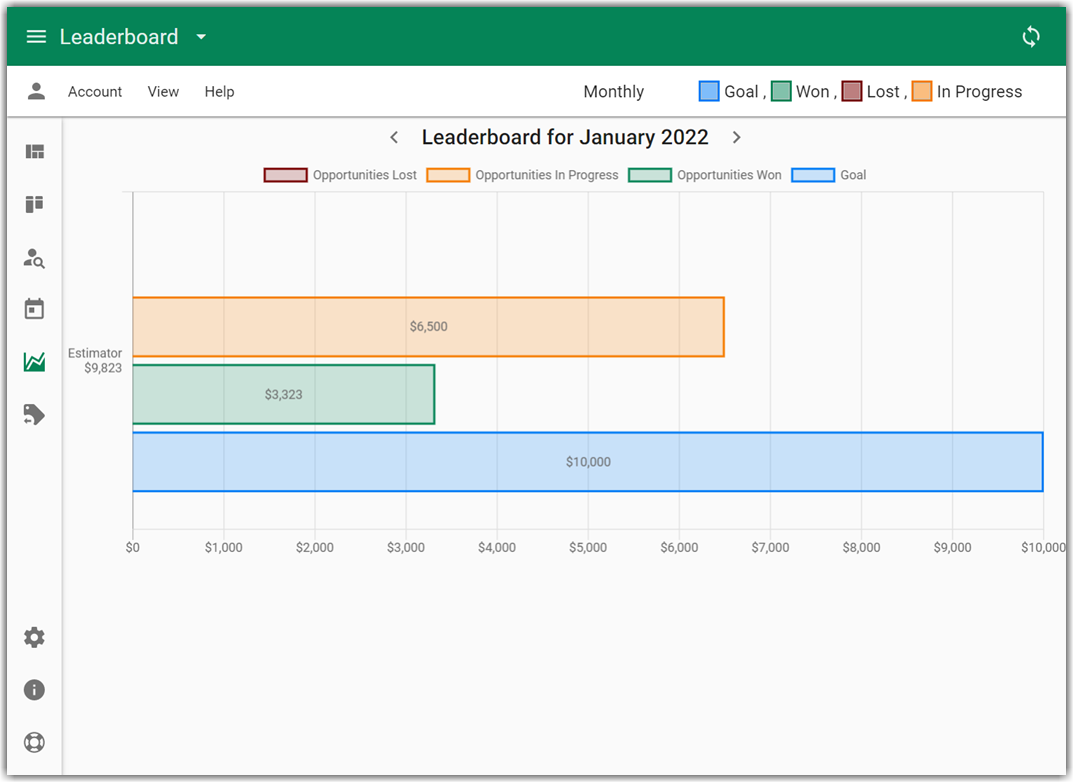Click the Leaderboard for January 2022 heading
The image size is (1074, 783).
565,138
